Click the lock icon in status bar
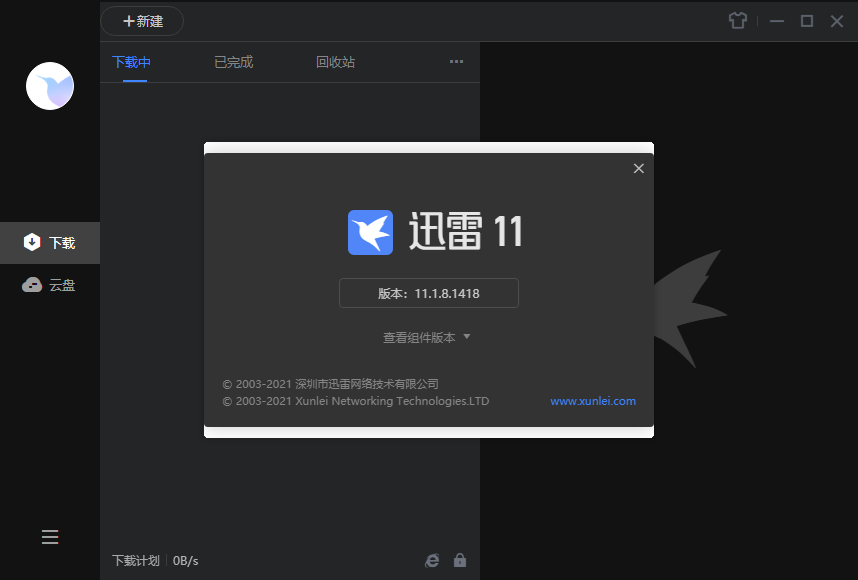Image resolution: width=858 pixels, height=580 pixels. click(460, 560)
